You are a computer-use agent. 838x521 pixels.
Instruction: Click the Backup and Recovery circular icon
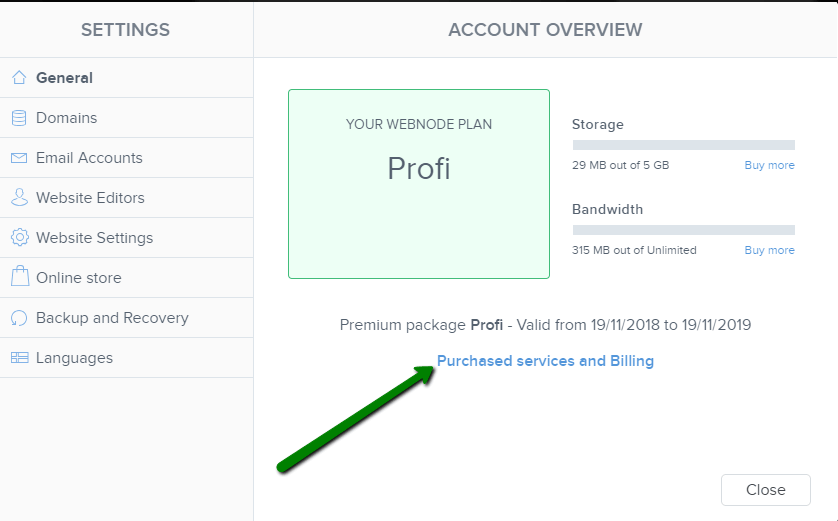click(19, 318)
